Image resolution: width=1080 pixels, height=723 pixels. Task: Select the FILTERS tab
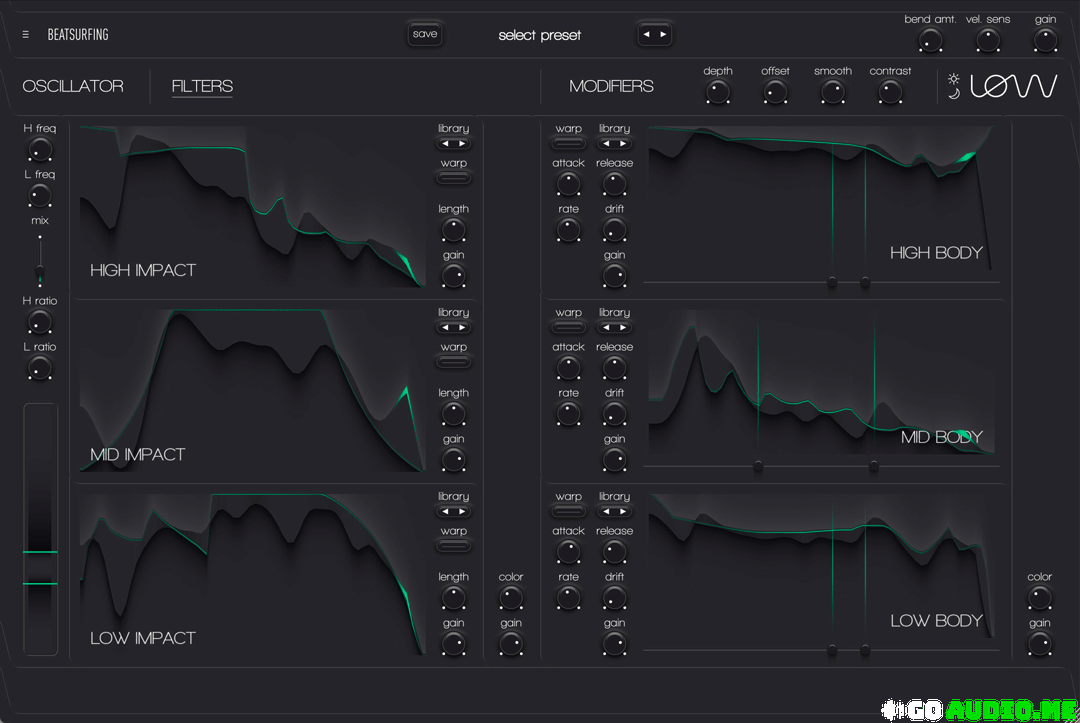tap(202, 87)
